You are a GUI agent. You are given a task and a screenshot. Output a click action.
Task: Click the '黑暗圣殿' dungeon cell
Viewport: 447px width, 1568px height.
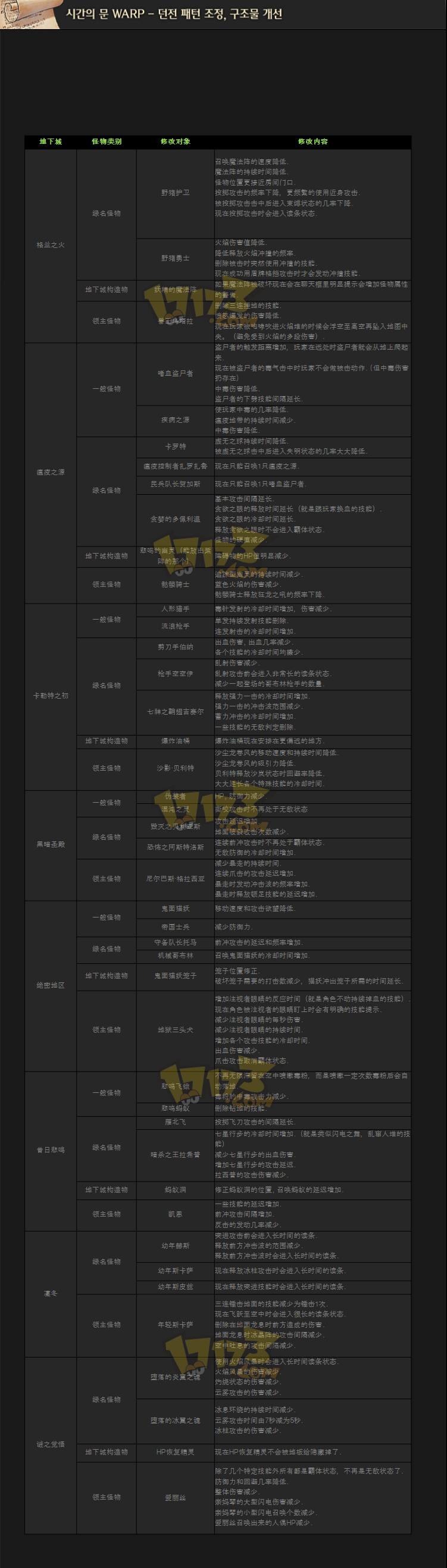(51, 844)
